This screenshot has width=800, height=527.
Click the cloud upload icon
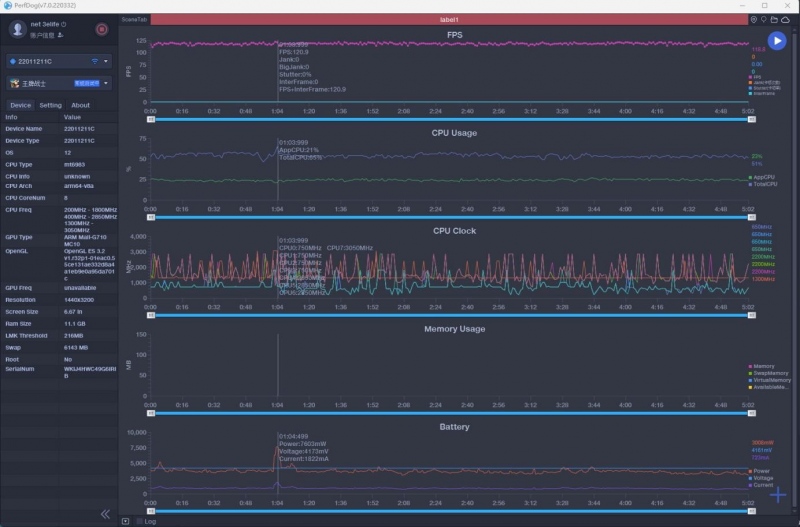tap(785, 19)
